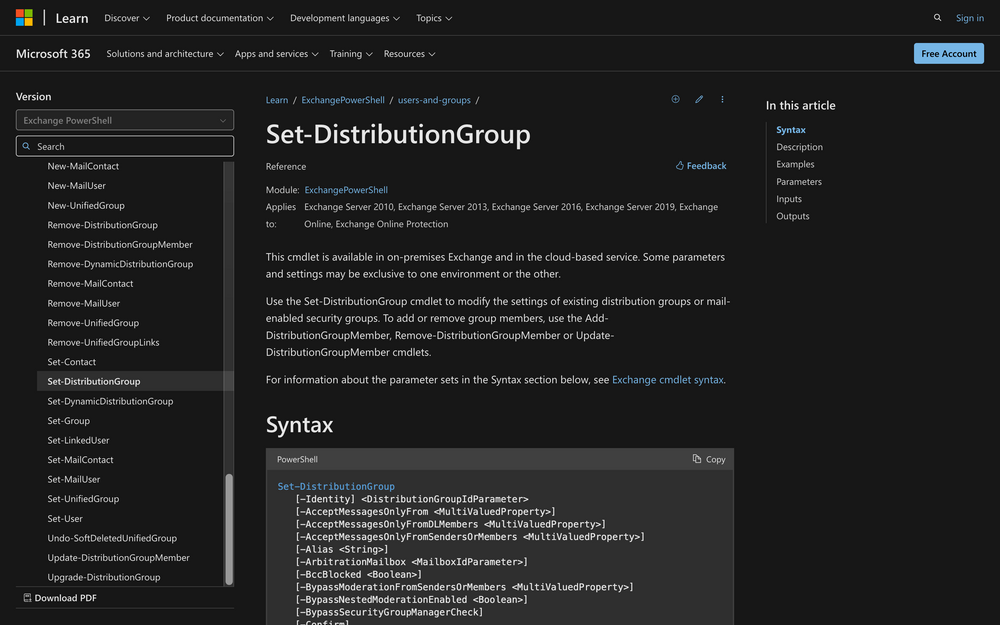The image size is (1000, 625).
Task: Select Set-DynamicDistributionGroup in sidebar
Action: click(110, 401)
